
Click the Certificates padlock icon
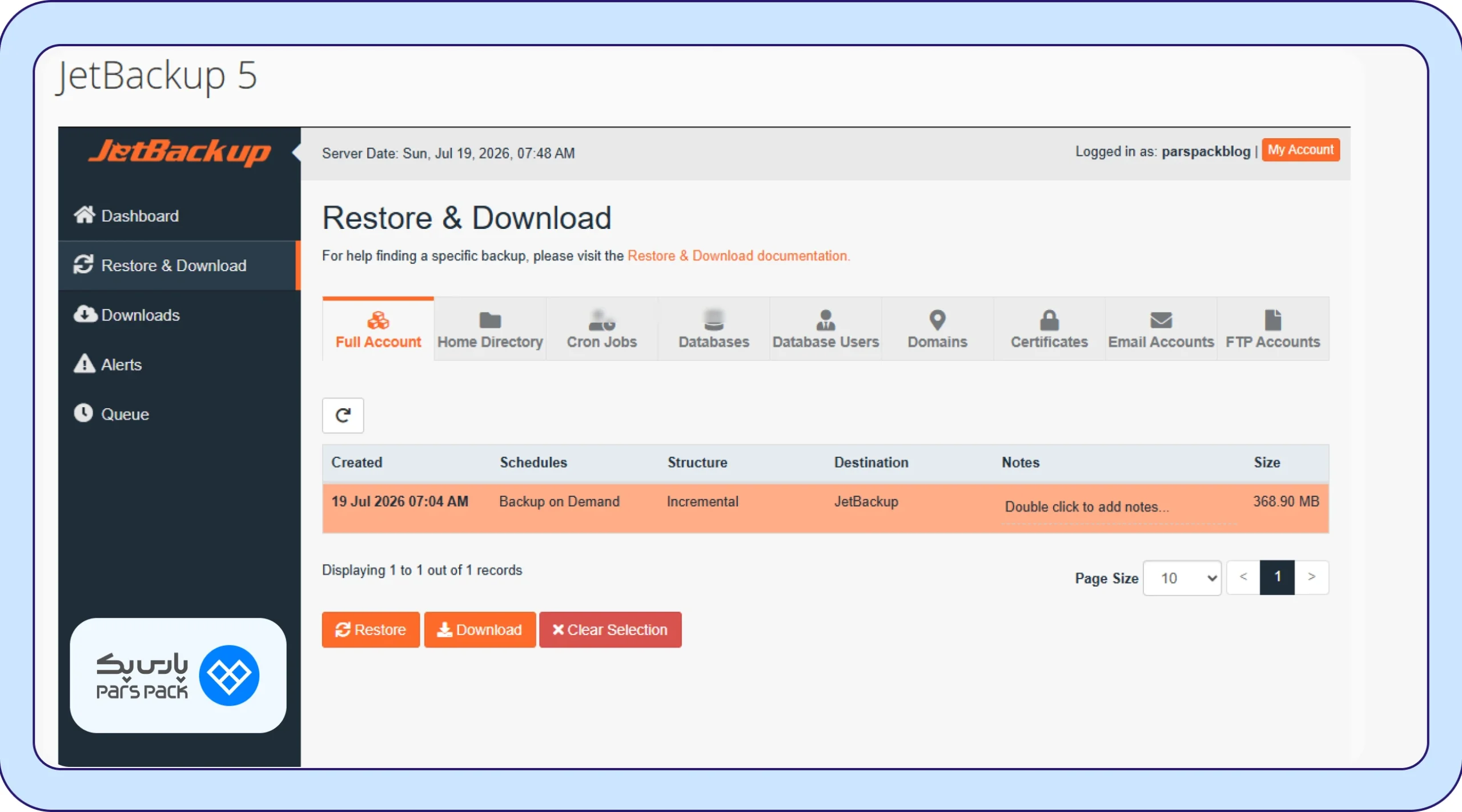pos(1050,320)
